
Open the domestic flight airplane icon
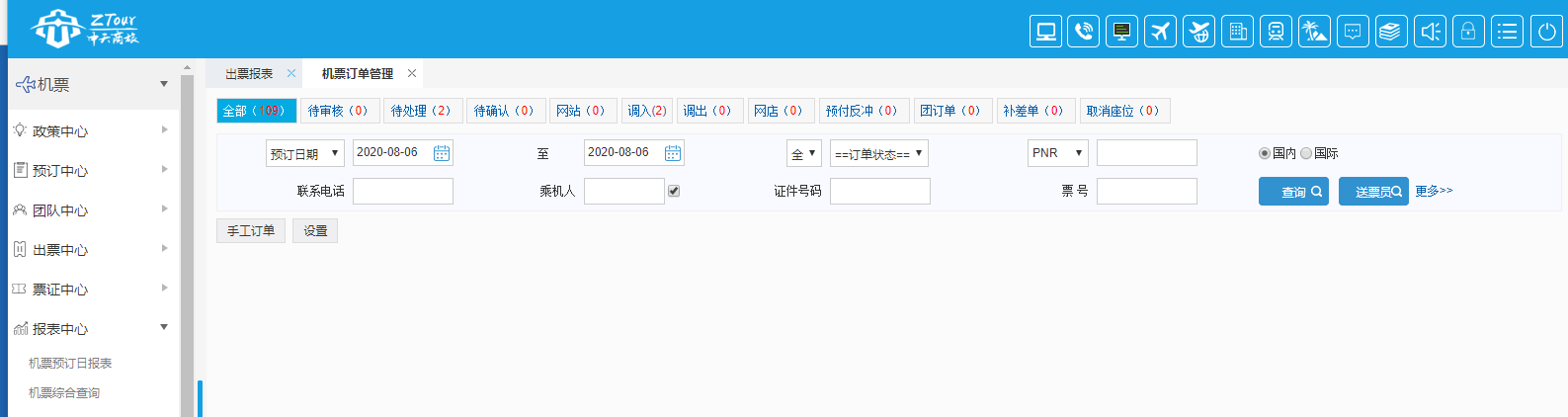point(1161,32)
